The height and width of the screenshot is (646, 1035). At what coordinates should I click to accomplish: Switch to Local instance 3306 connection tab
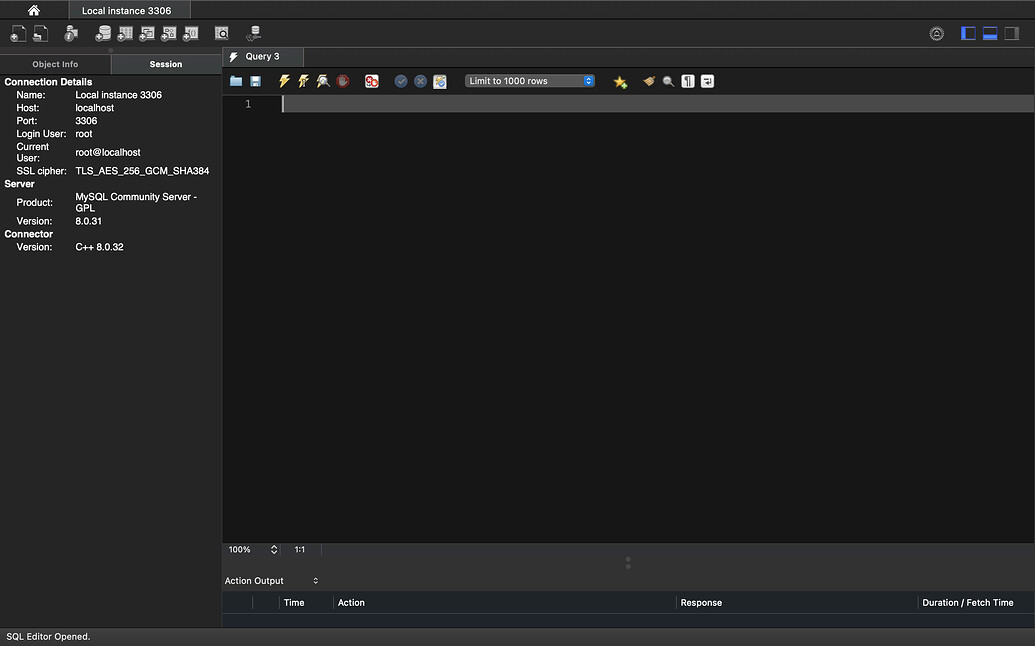(x=129, y=10)
